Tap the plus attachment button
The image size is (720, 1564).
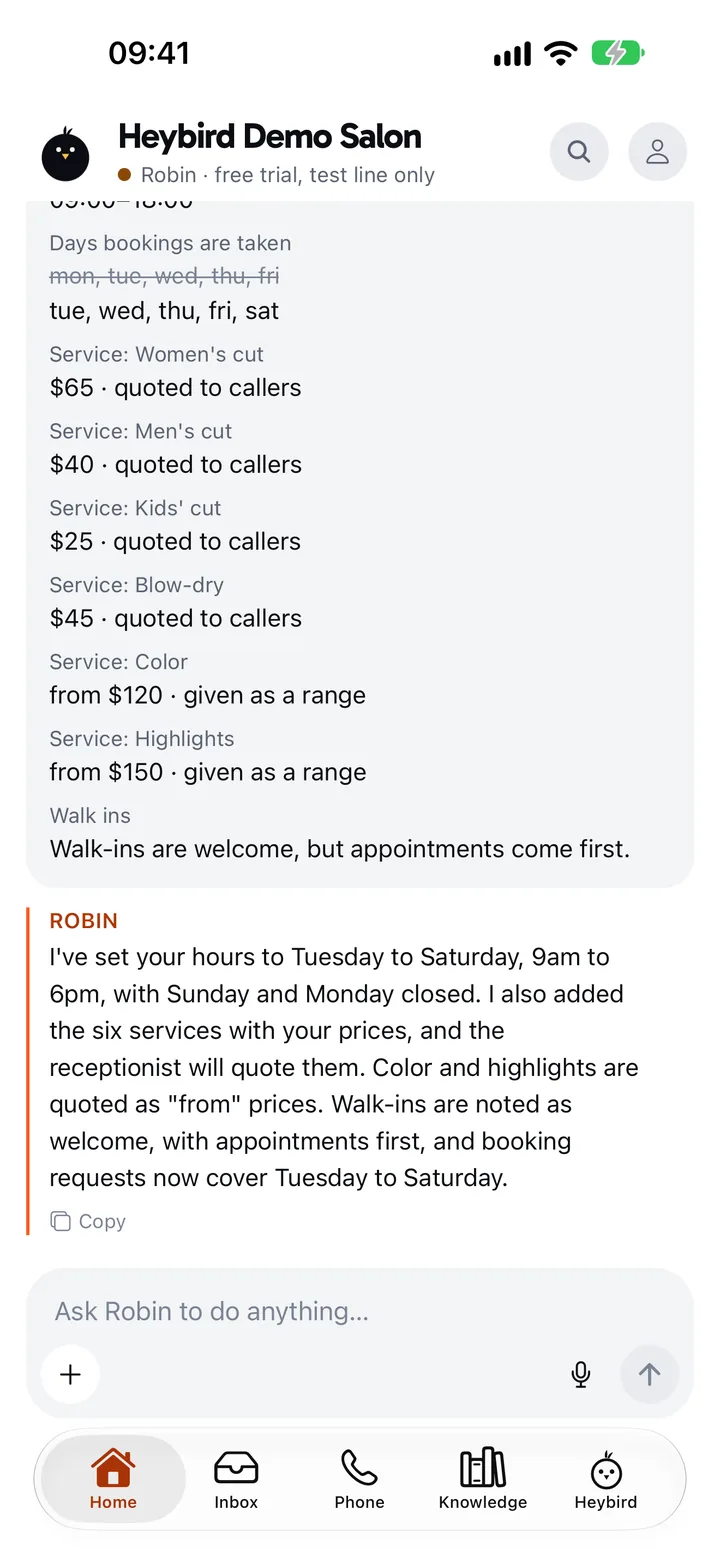pyautogui.click(x=70, y=1374)
